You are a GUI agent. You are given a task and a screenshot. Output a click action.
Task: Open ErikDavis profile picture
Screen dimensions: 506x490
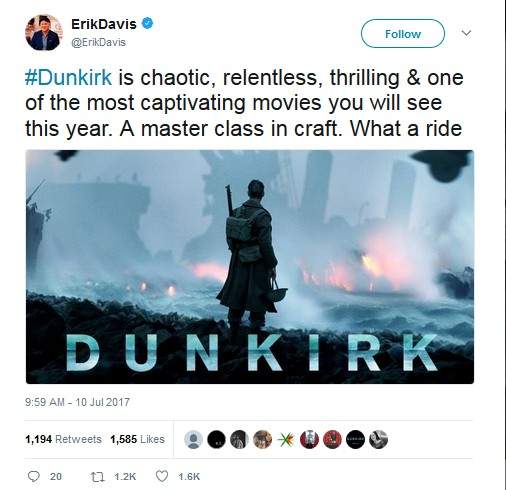click(44, 32)
